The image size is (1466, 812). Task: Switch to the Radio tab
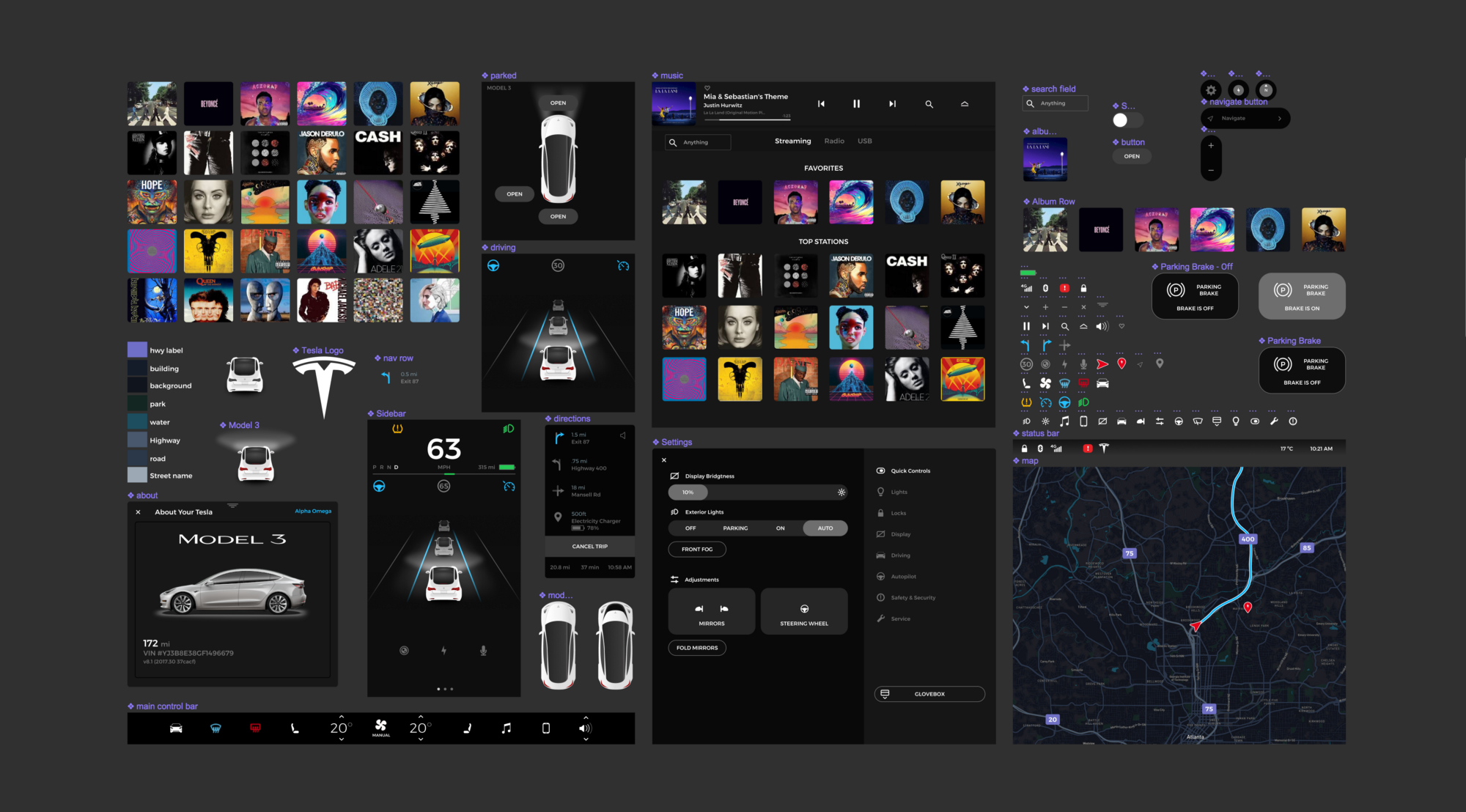[x=834, y=141]
